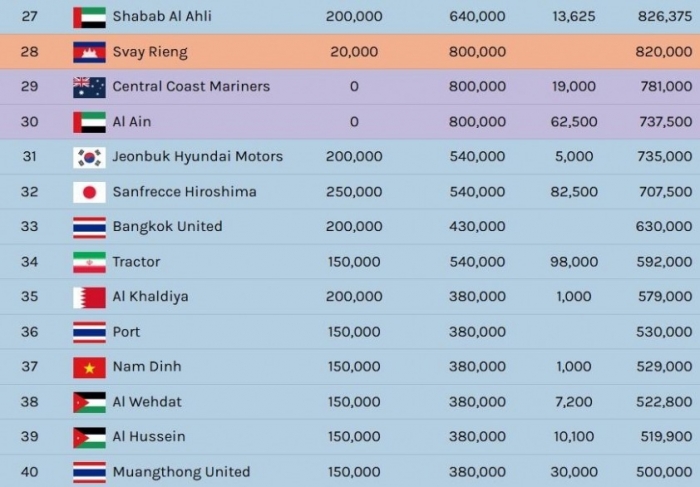
Task: Click the Iran flag next to Tractor
Action: pyautogui.click(x=89, y=262)
